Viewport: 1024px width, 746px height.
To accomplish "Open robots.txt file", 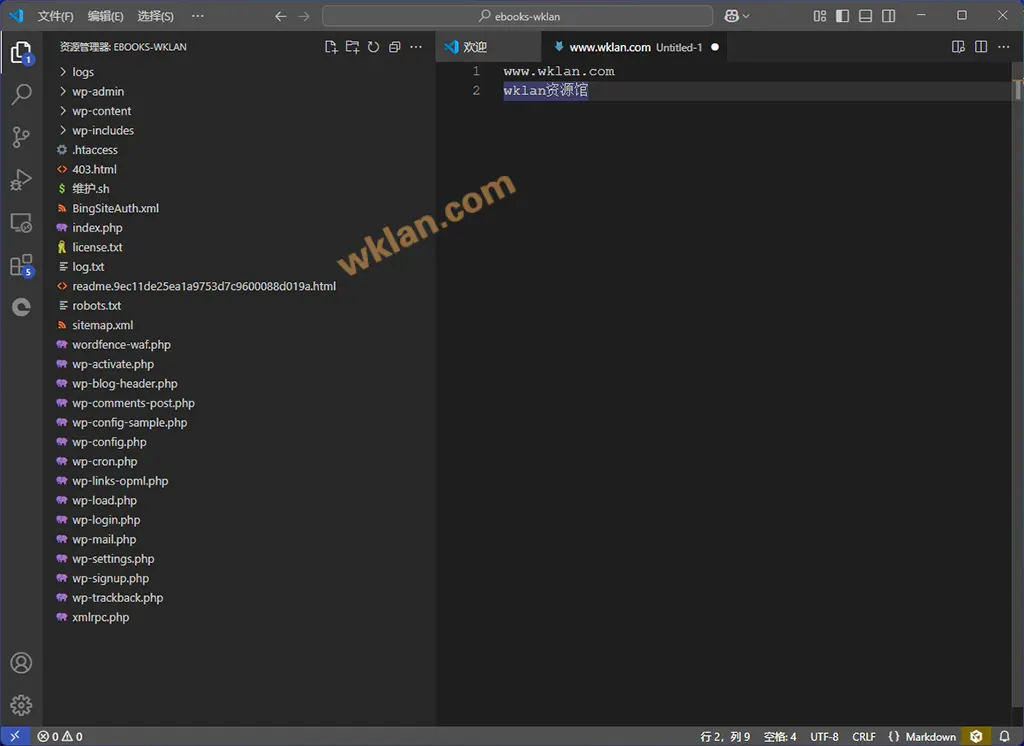I will pyautogui.click(x=239, y=306).
